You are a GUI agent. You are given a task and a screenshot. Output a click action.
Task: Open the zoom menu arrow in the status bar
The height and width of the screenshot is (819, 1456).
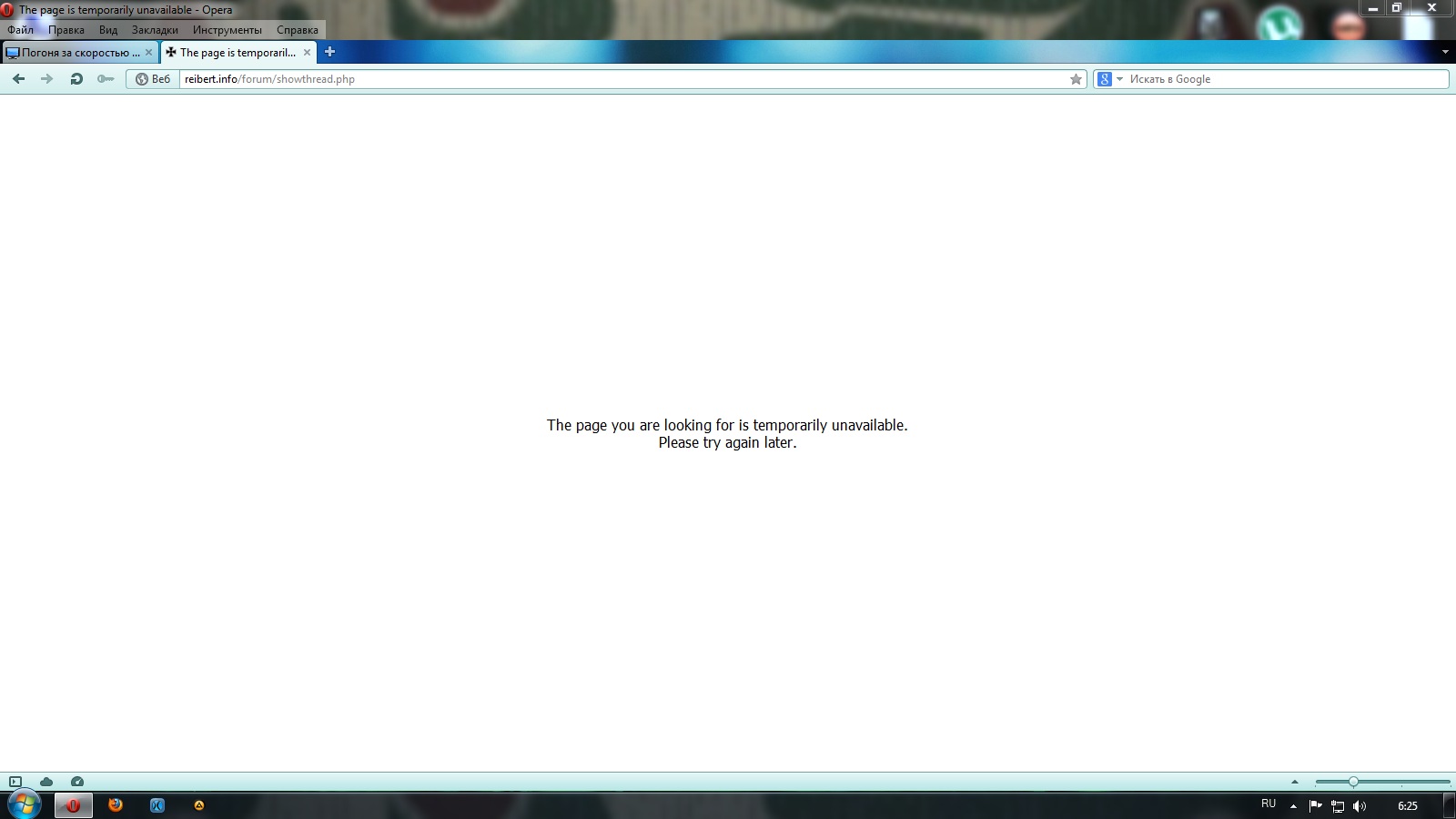[x=1294, y=782]
